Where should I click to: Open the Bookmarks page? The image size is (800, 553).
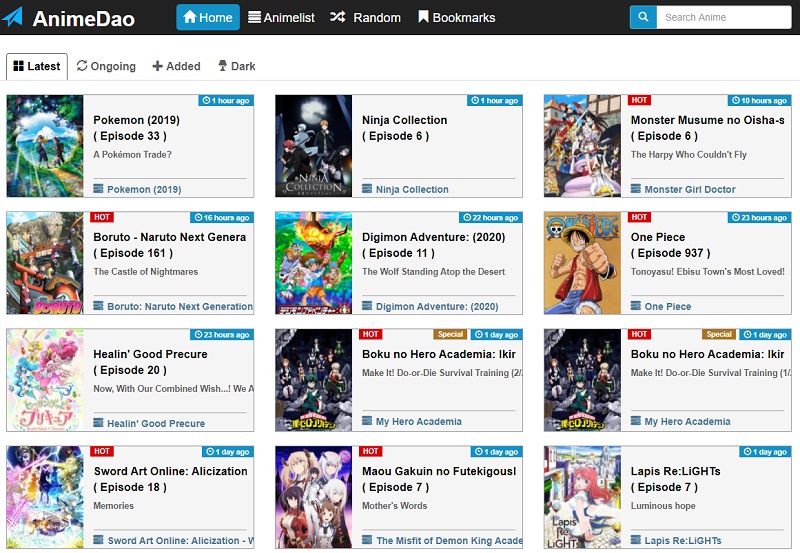tap(457, 17)
